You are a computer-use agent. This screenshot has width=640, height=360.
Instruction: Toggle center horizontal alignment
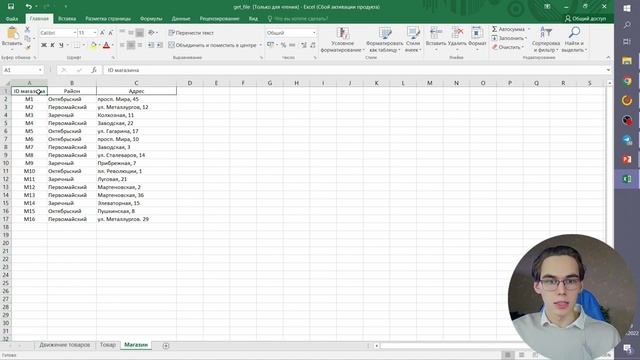click(131, 45)
